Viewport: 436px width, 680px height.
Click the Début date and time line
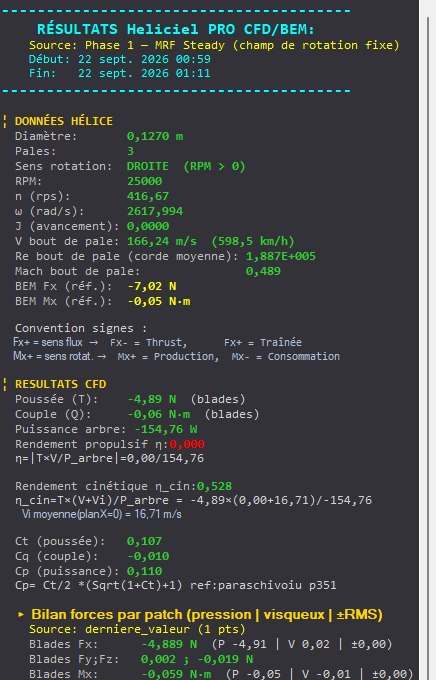click(120, 59)
